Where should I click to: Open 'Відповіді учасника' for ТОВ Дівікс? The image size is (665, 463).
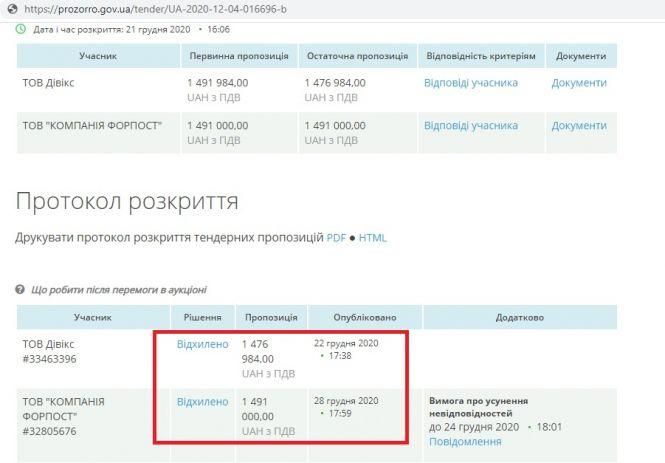(471, 83)
